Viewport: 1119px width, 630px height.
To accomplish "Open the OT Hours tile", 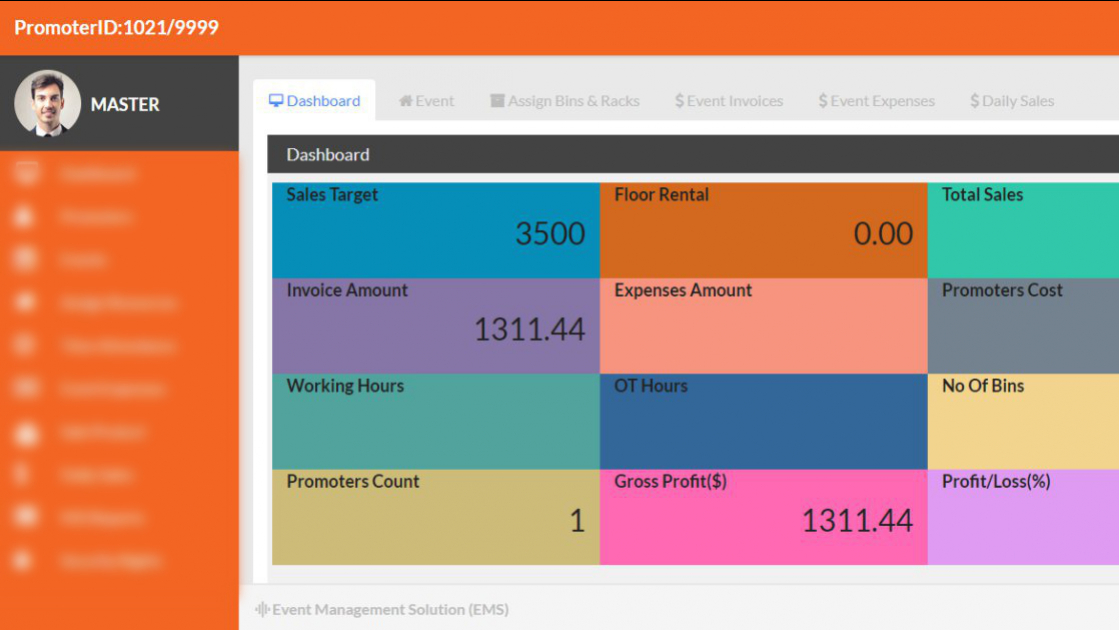I will tap(763, 422).
